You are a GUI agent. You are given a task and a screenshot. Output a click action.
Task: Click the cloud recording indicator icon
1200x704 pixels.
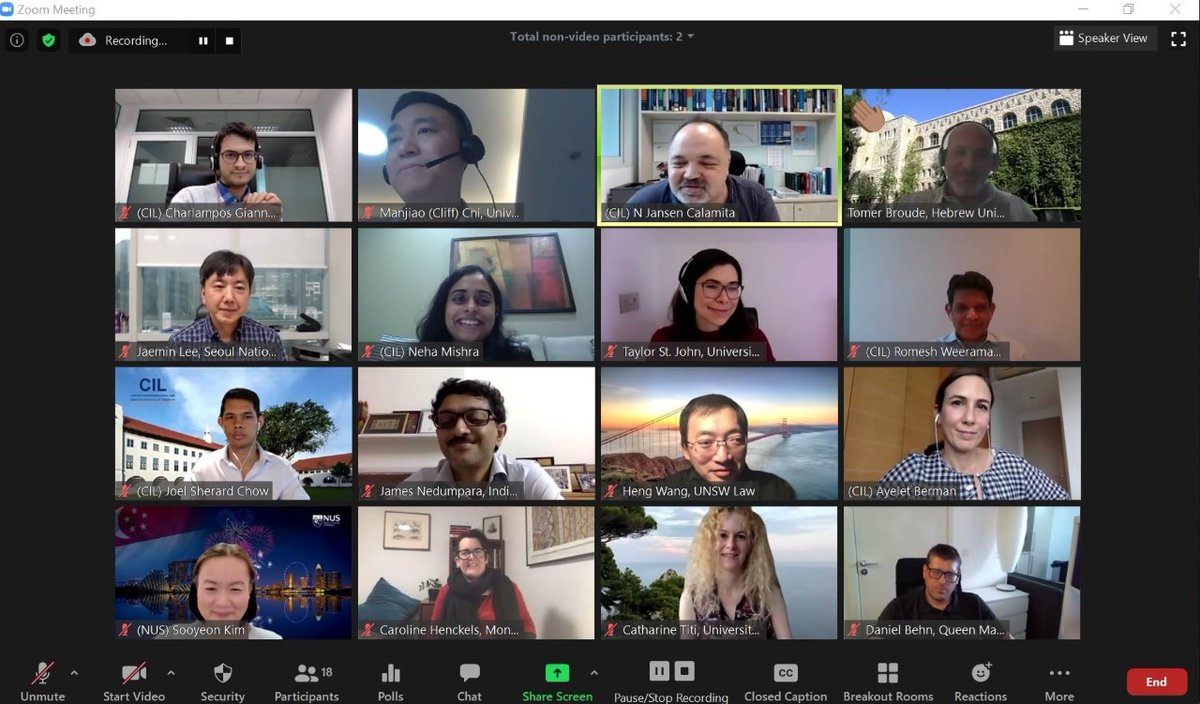point(88,41)
